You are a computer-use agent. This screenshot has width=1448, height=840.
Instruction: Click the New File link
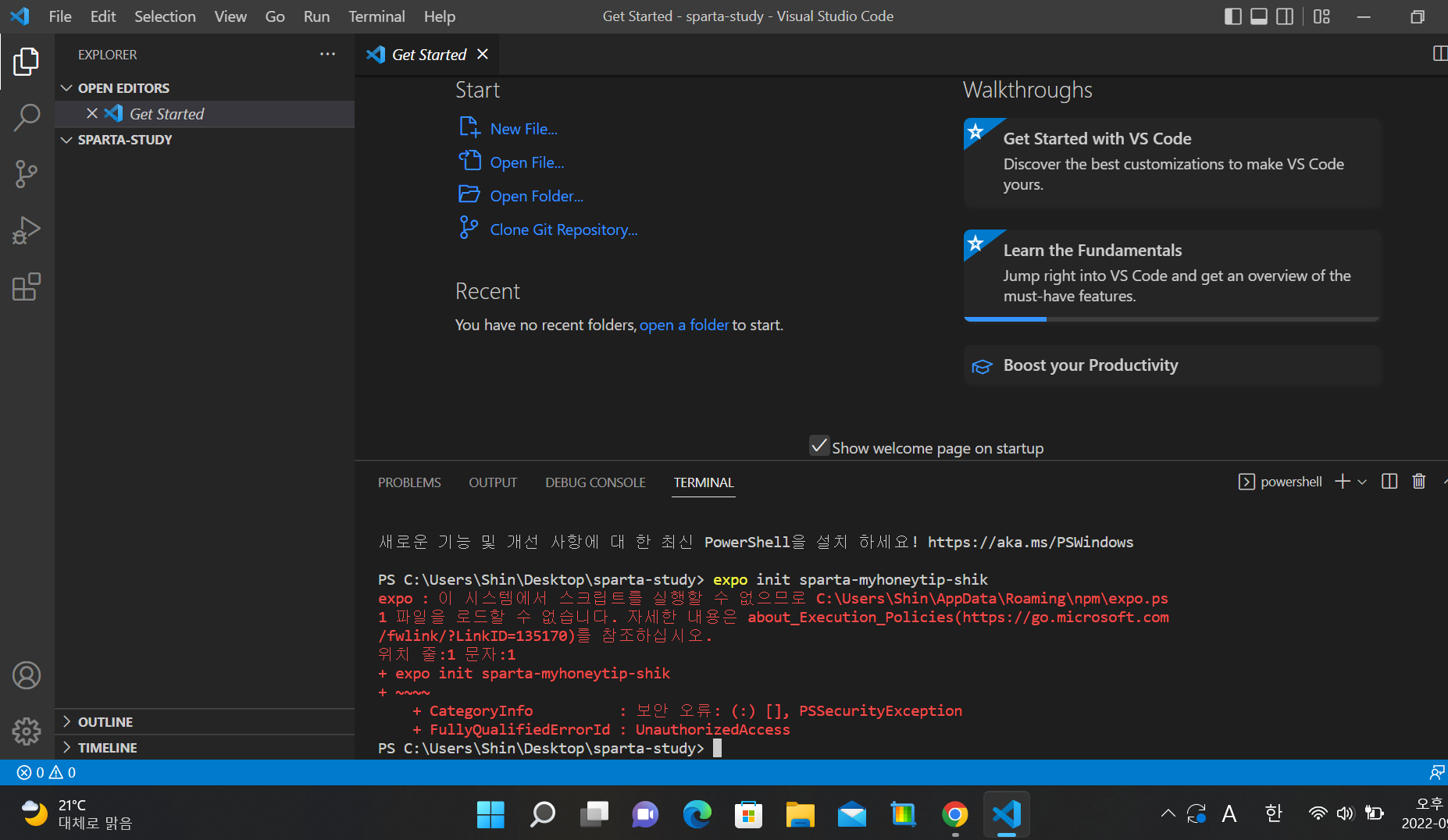click(523, 129)
